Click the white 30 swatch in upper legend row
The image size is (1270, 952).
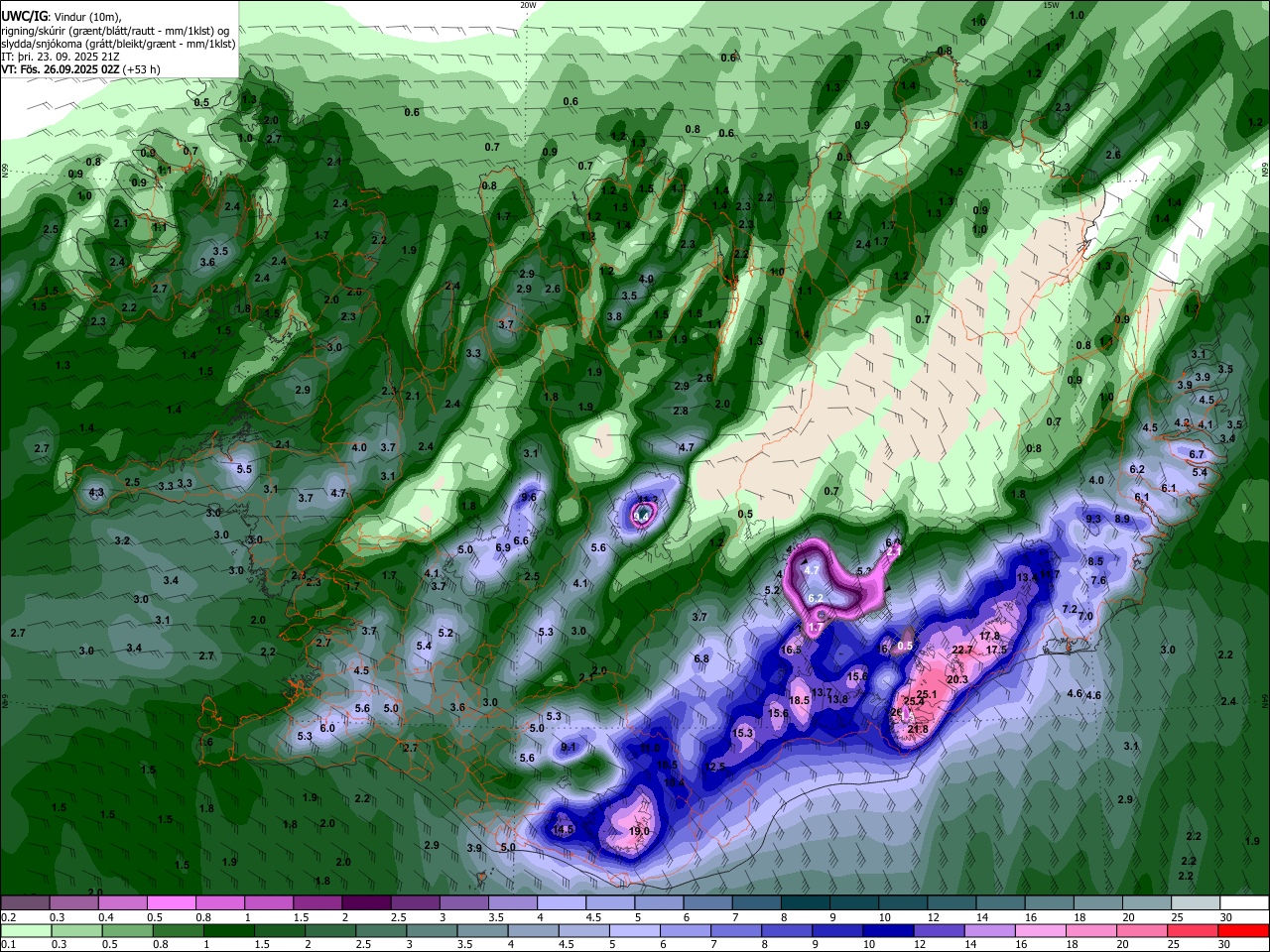pyautogui.click(x=1246, y=902)
